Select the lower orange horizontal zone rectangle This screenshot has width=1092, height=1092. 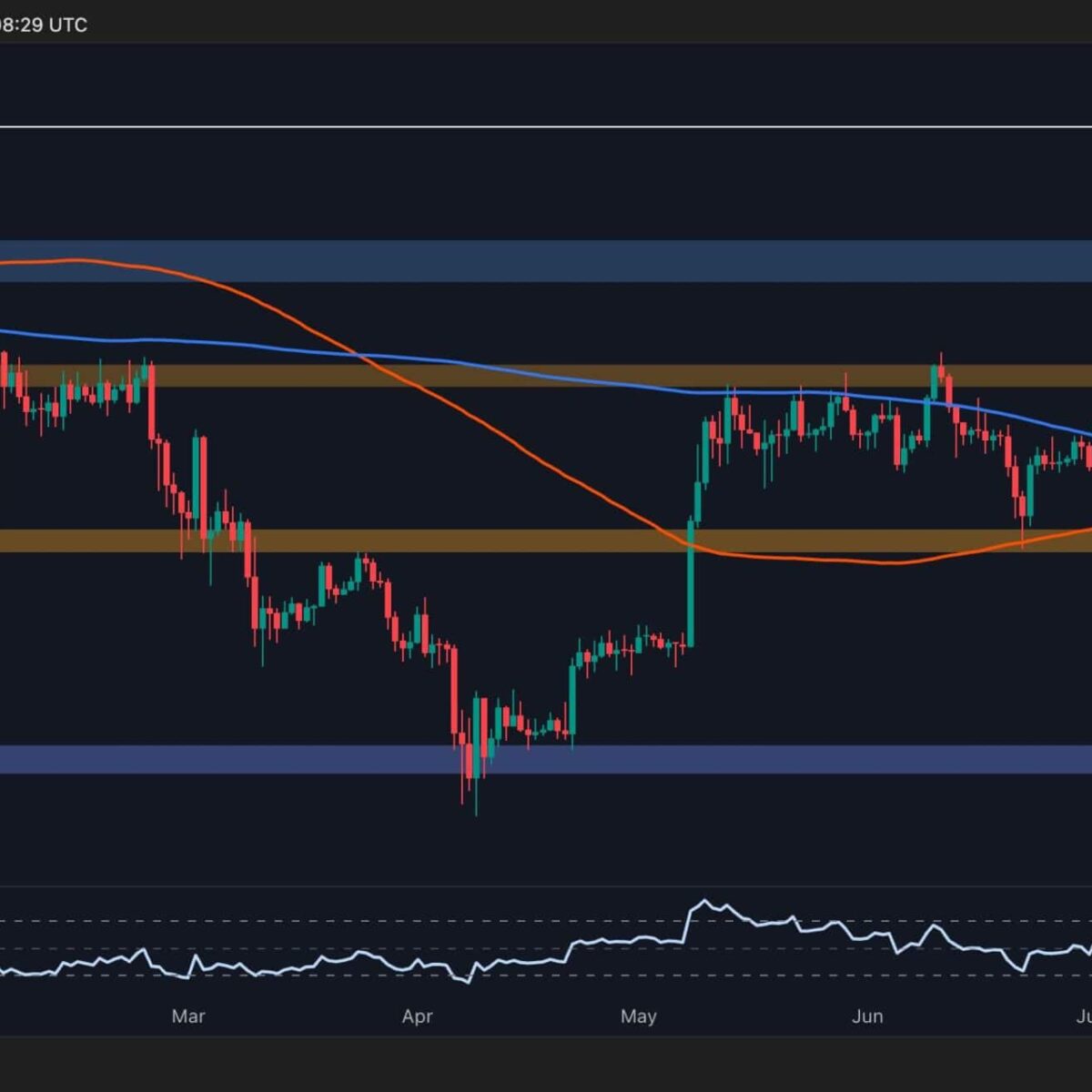click(546, 541)
